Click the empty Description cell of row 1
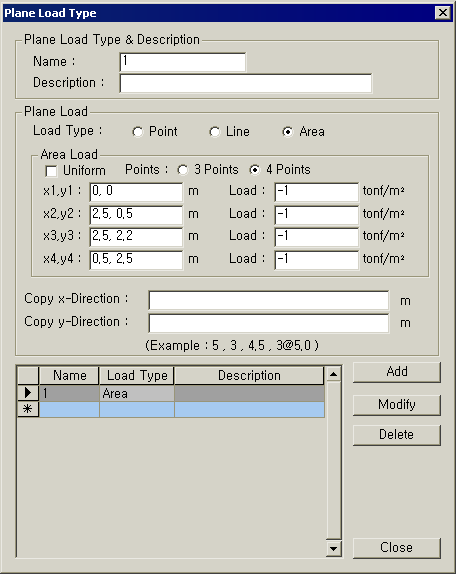 [x=249, y=393]
